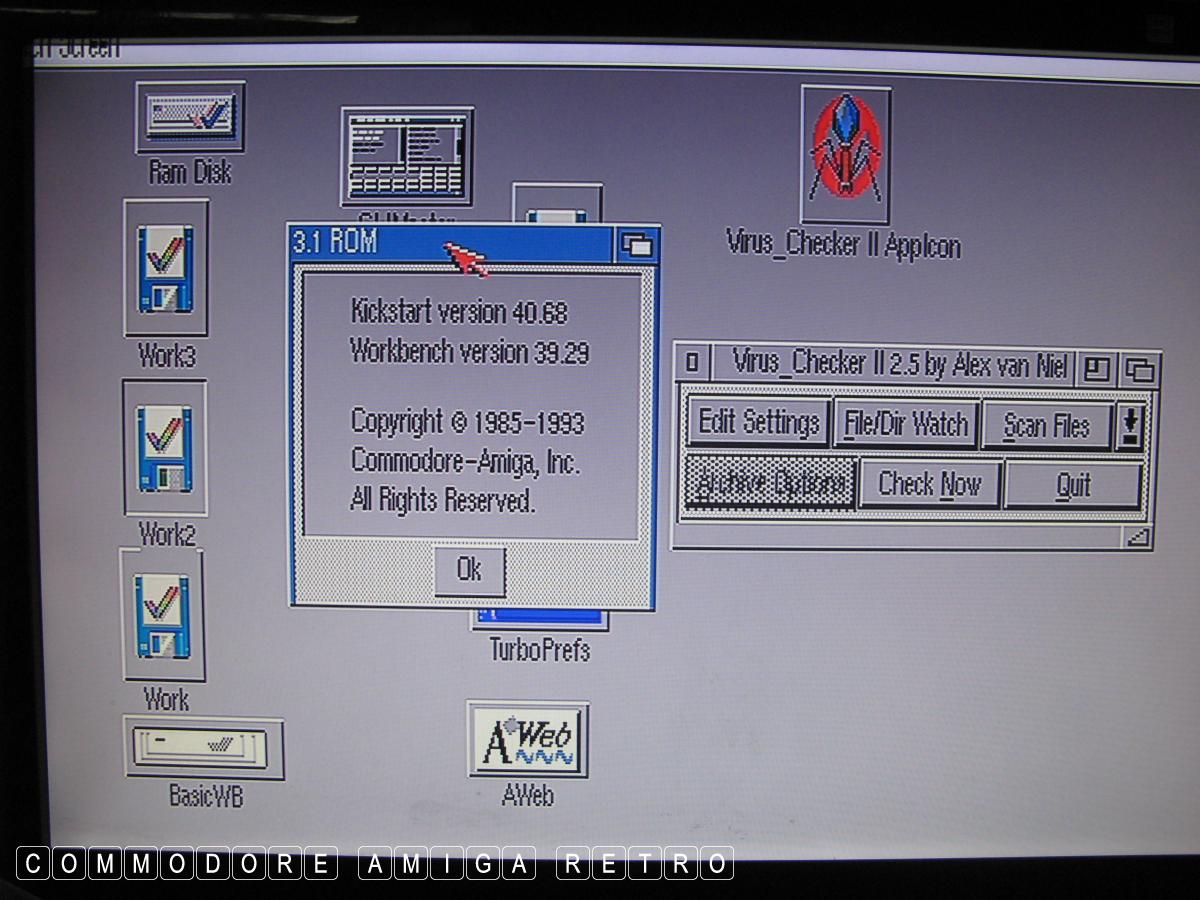
Task: Open Edit Settings in Virus_Checker
Action: [758, 423]
